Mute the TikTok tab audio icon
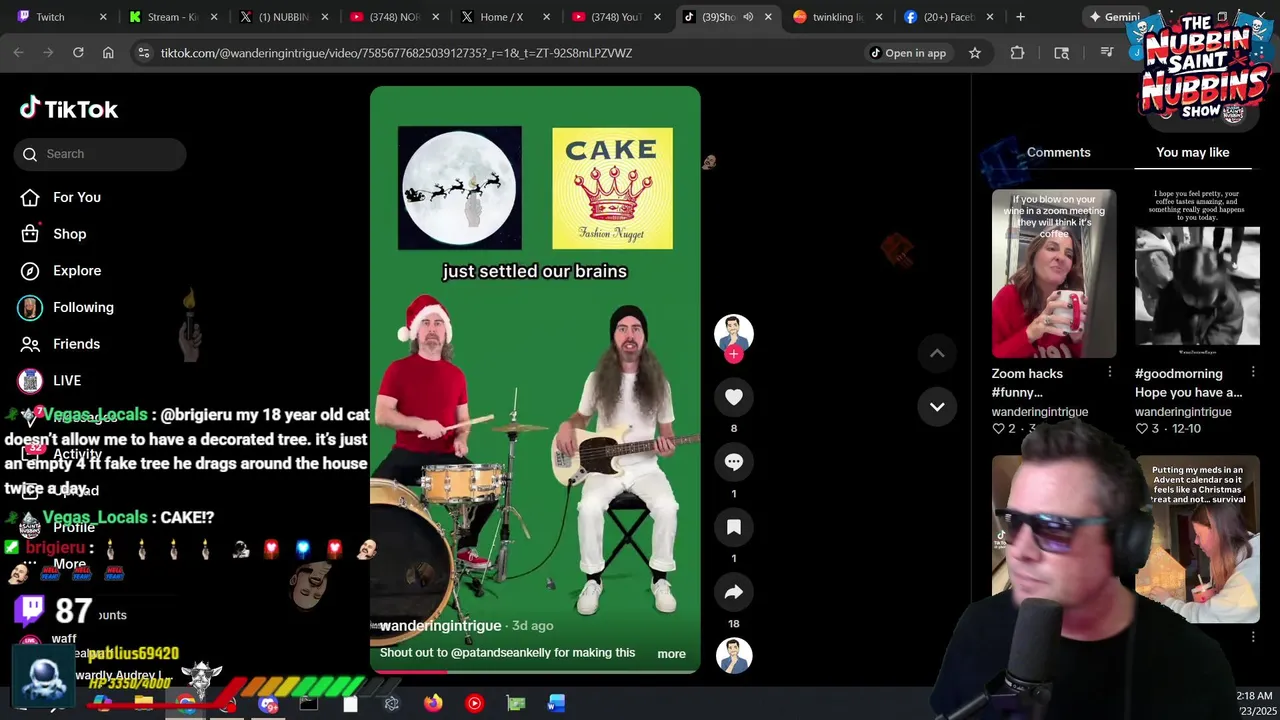Image resolution: width=1280 pixels, height=720 pixels. pyautogui.click(x=748, y=17)
